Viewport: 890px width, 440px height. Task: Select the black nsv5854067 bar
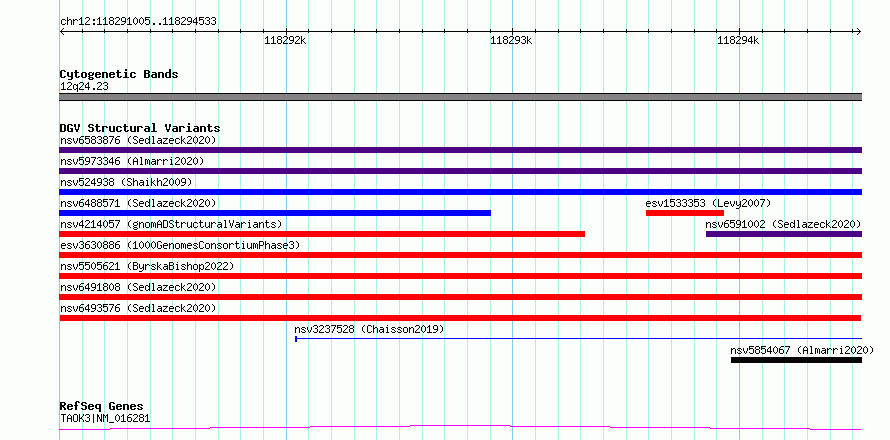point(796,360)
